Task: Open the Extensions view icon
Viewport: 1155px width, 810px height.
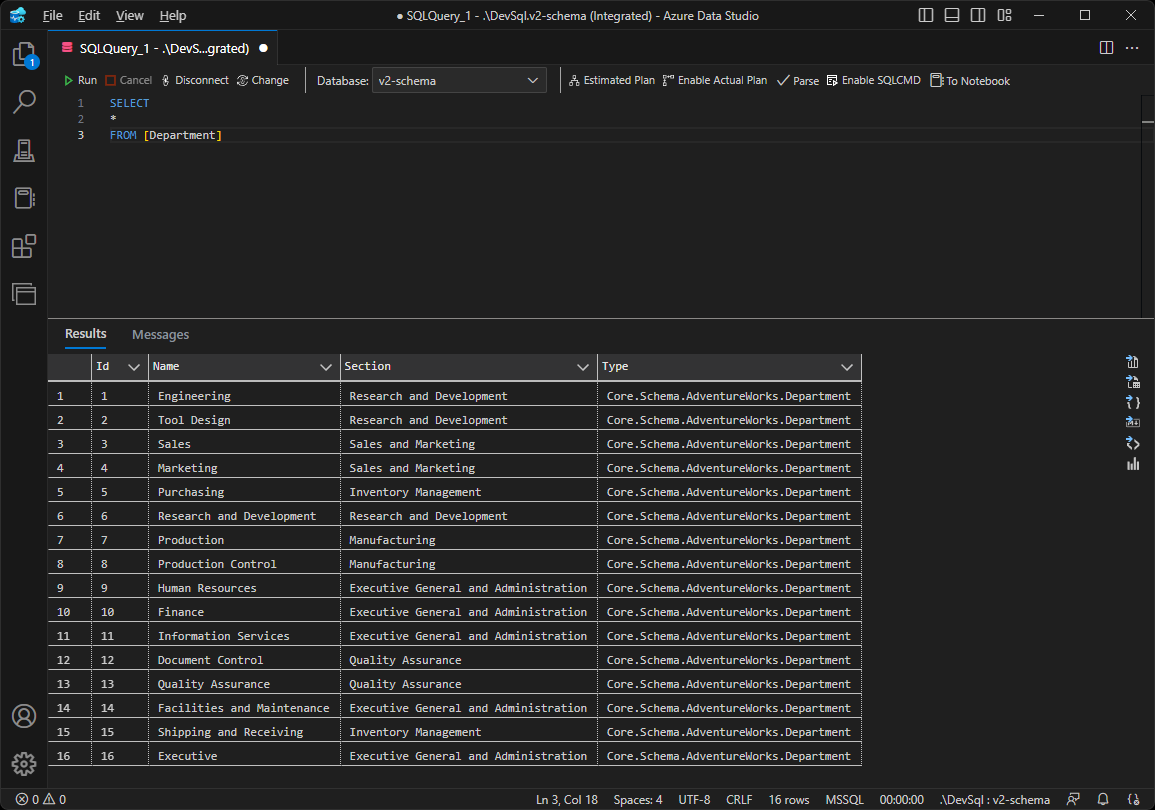Action: (24, 246)
